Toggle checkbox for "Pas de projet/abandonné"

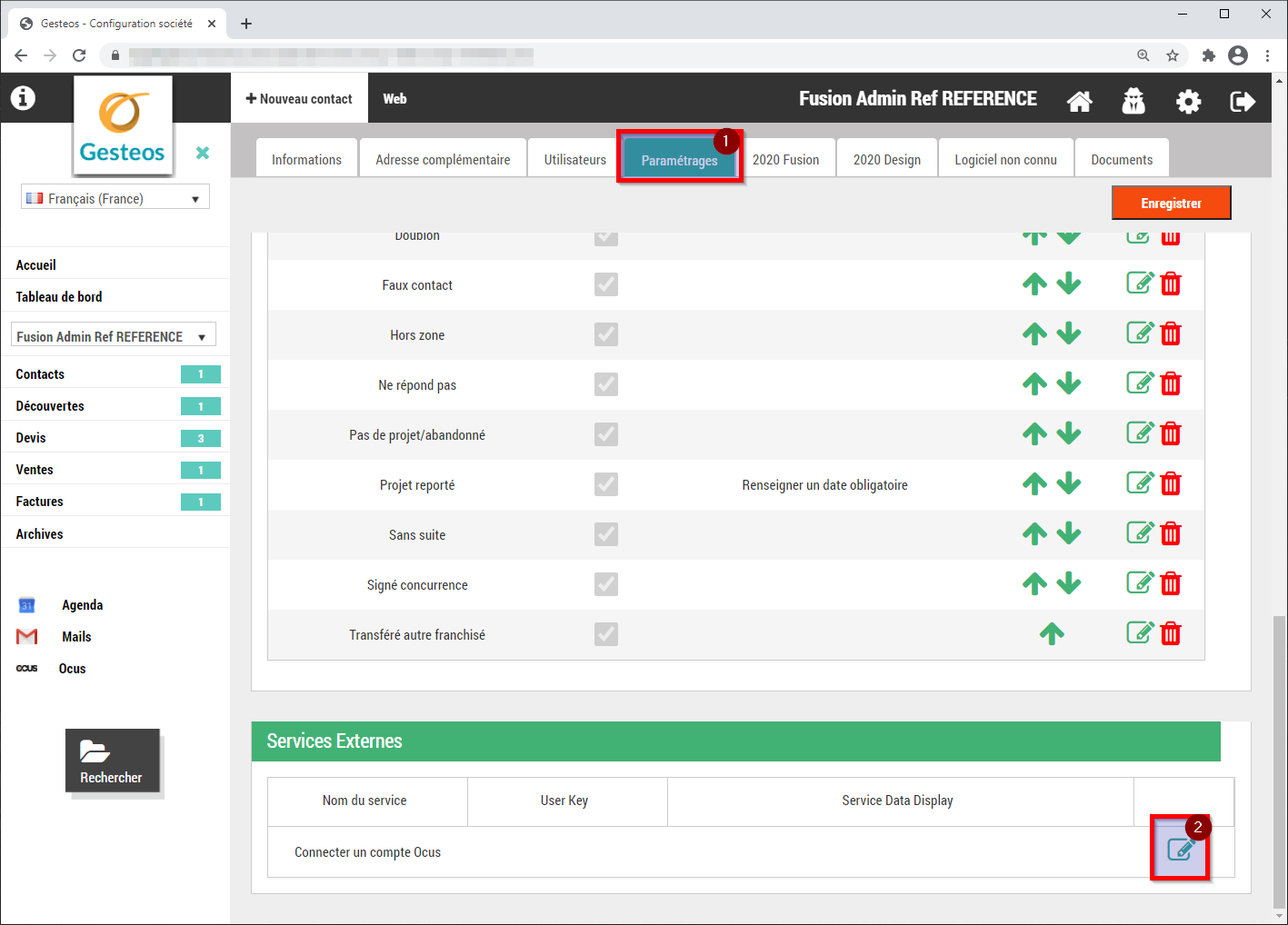pos(606,434)
